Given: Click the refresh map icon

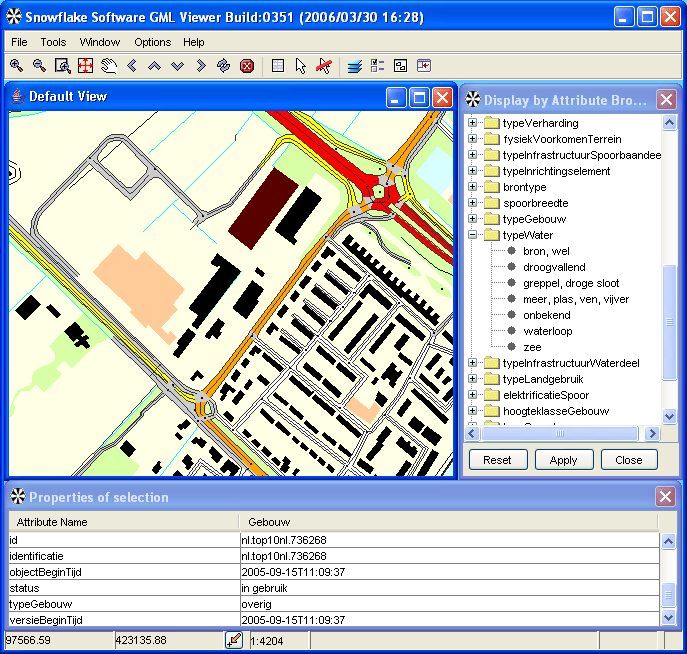Looking at the screenshot, I should point(224,66).
